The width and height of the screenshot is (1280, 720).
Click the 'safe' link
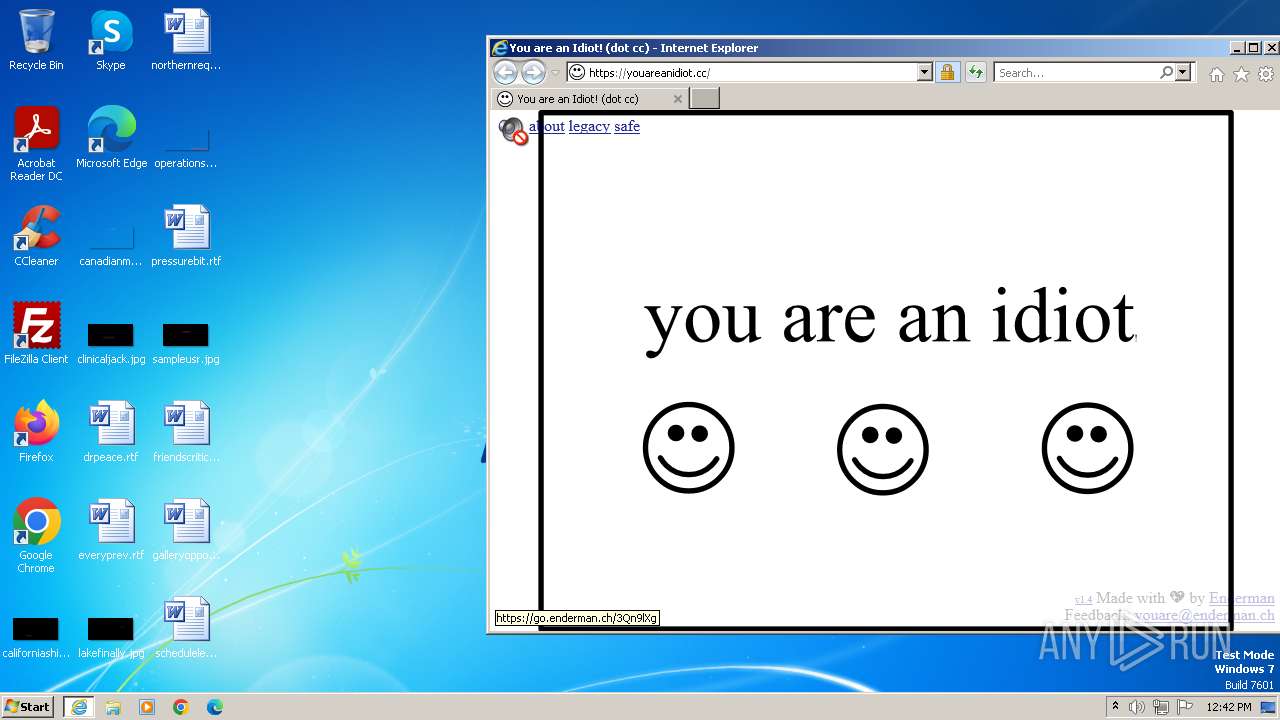click(x=627, y=126)
